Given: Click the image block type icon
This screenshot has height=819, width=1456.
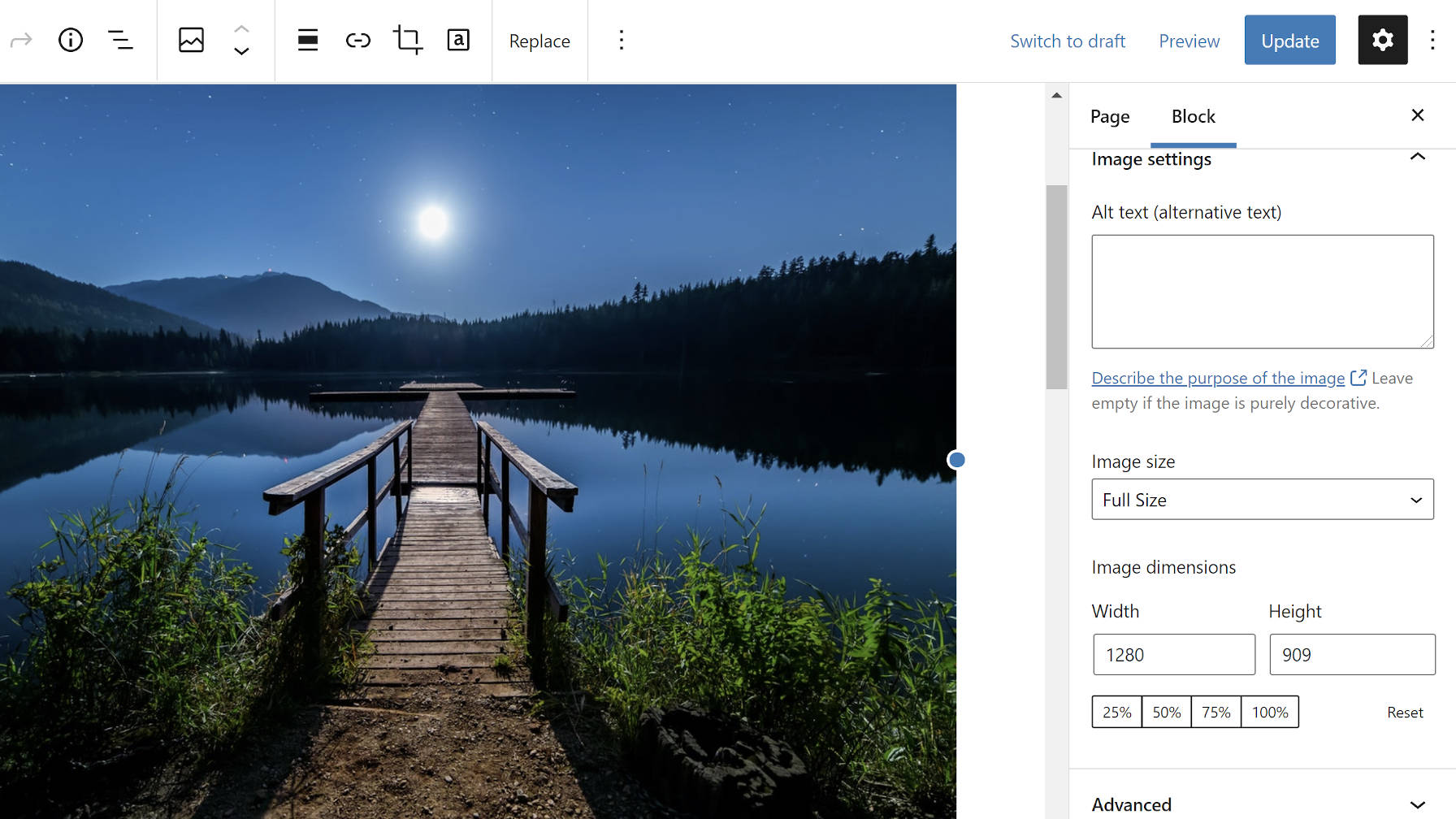Looking at the screenshot, I should tap(191, 40).
